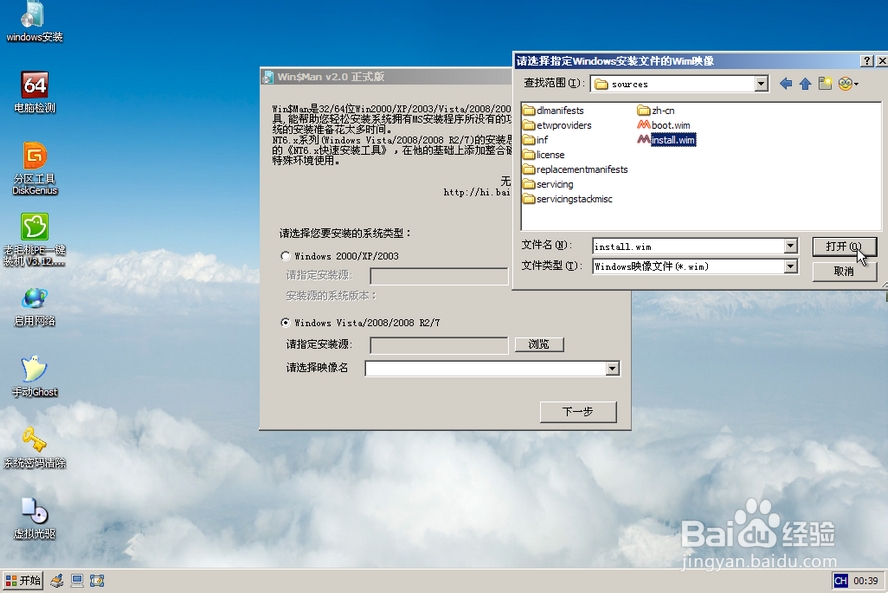This screenshot has width=888, height=593.
Task: Click the Win$Man v2.0 title bar
Action: click(x=386, y=76)
